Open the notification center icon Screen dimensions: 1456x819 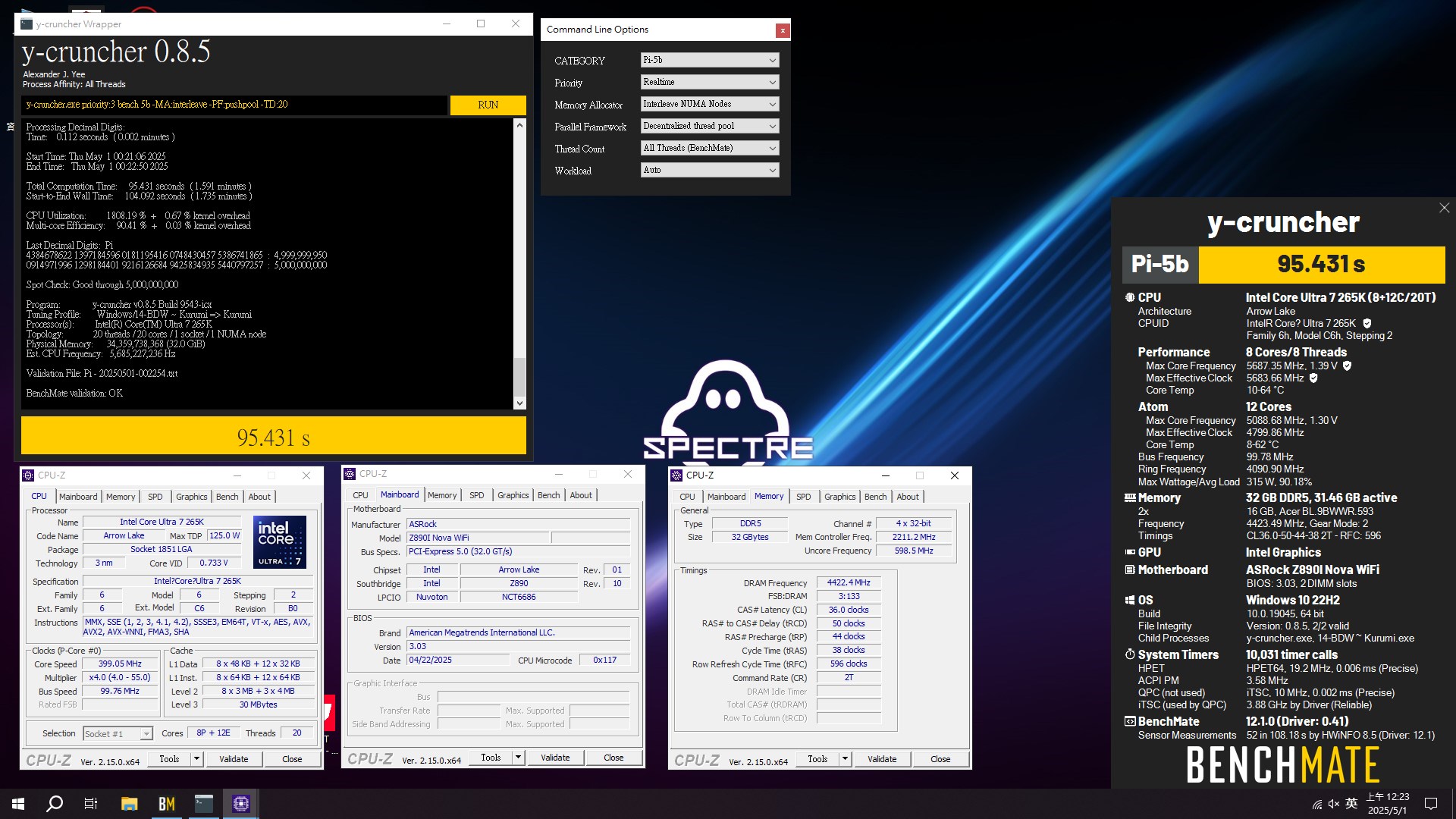(1431, 804)
